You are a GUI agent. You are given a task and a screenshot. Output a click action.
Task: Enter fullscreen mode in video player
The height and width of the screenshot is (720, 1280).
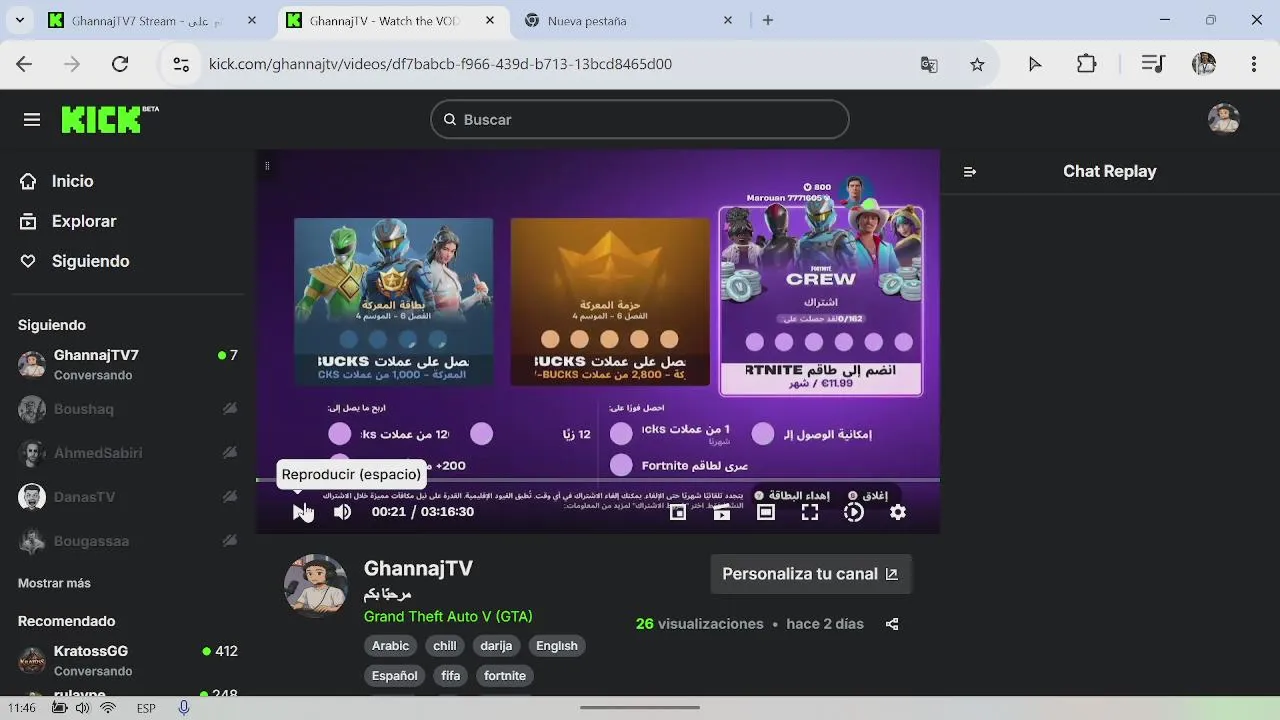pos(810,512)
